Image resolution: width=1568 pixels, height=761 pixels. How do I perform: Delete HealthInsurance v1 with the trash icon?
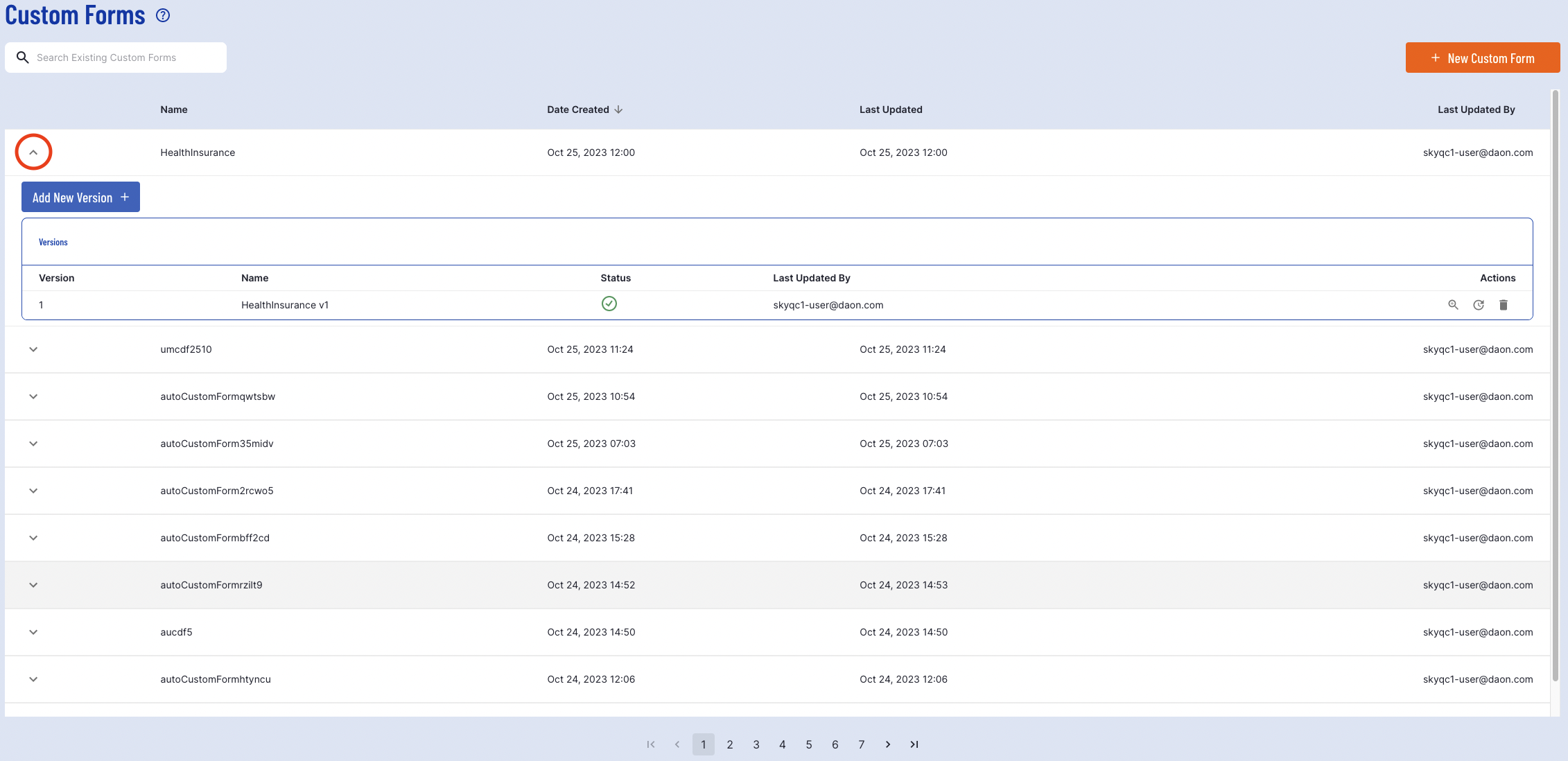pos(1503,305)
